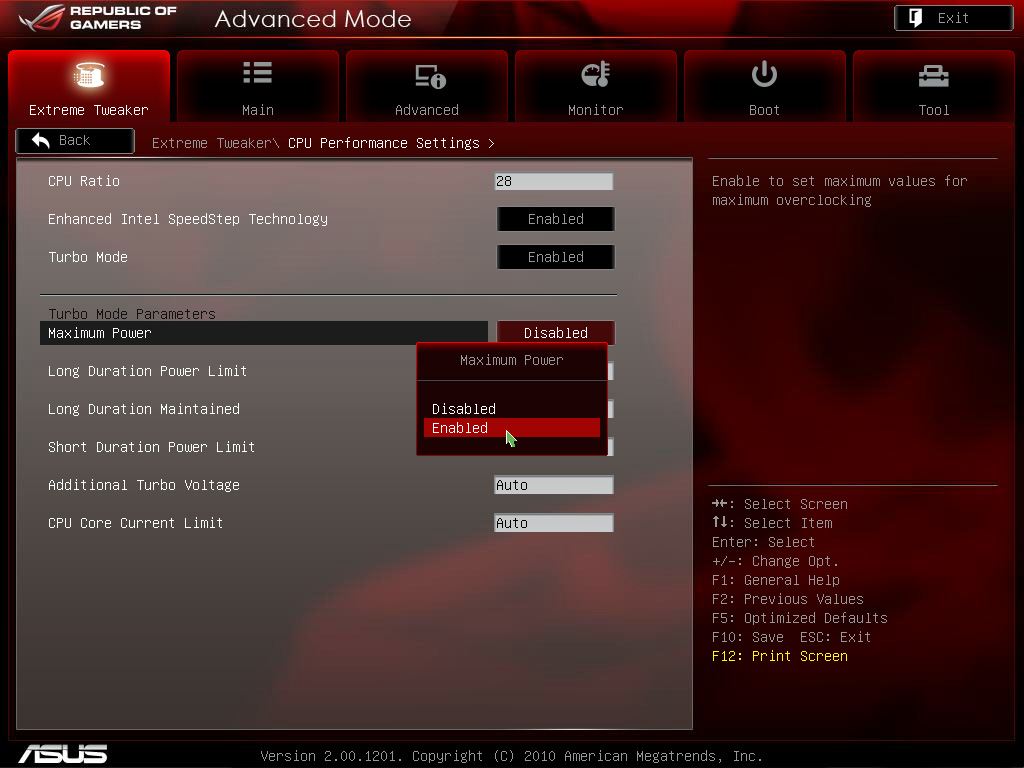Switch to the Monitor tab label
Image resolution: width=1024 pixels, height=768 pixels.
[595, 110]
